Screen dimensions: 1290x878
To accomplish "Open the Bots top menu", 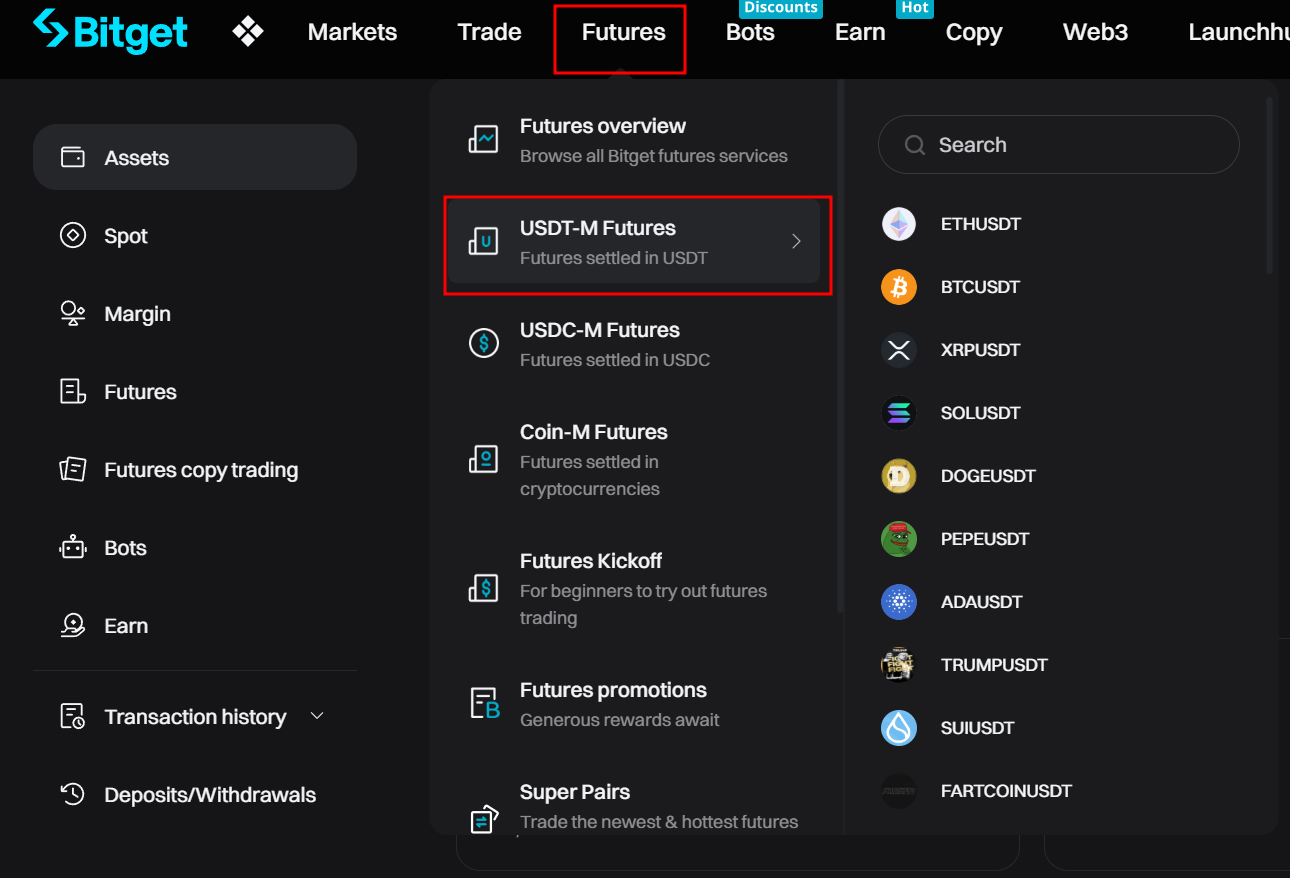I will tap(750, 32).
